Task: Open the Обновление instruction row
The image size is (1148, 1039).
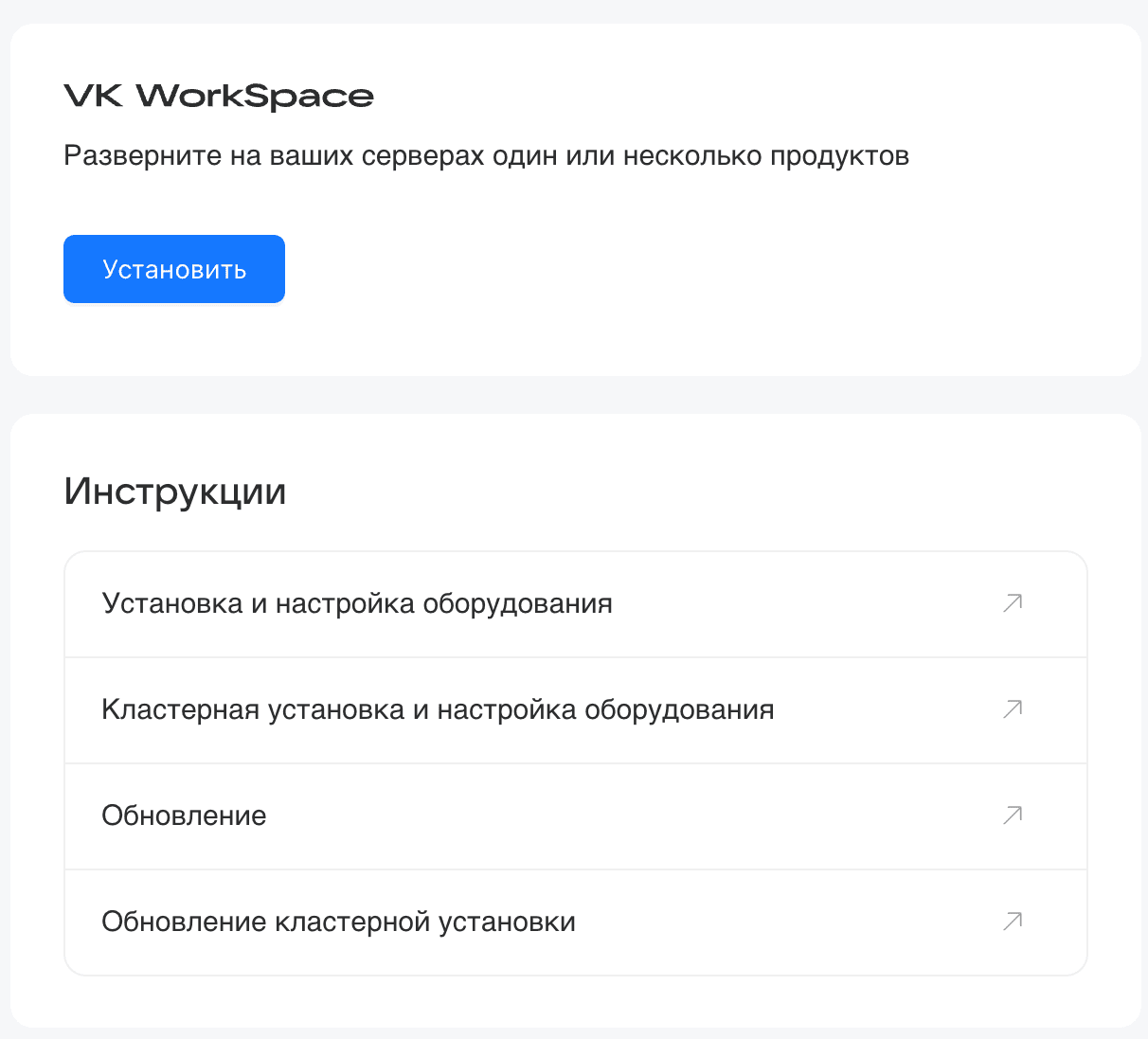Action: click(x=576, y=816)
